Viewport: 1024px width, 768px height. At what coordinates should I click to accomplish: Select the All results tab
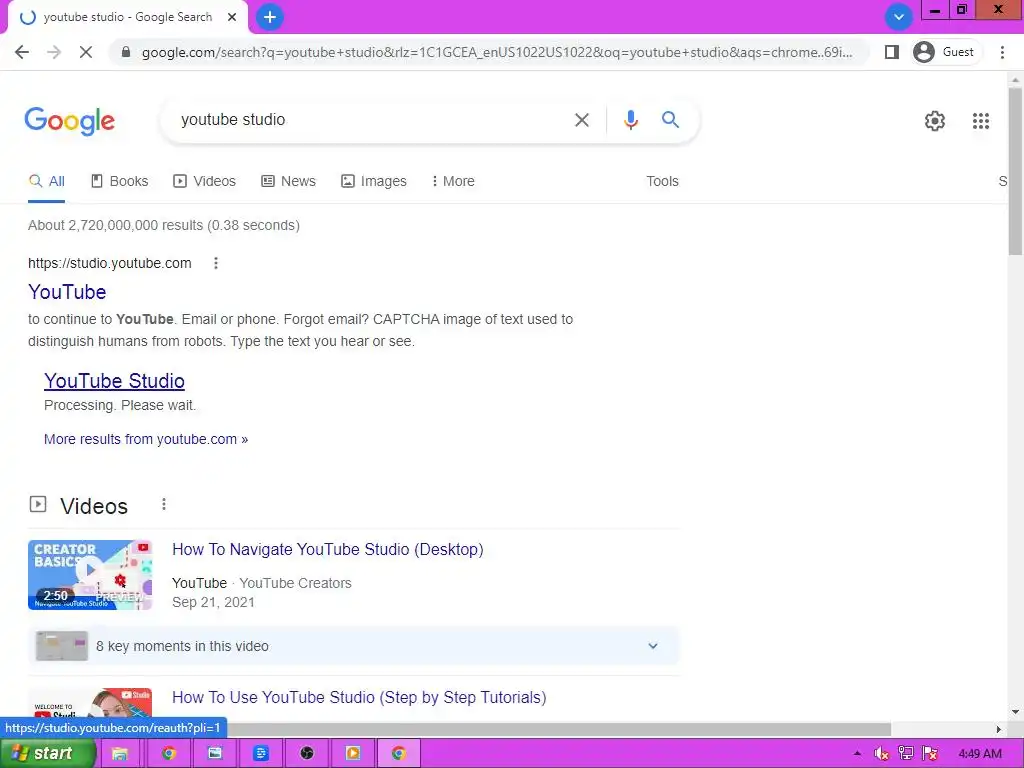click(46, 182)
